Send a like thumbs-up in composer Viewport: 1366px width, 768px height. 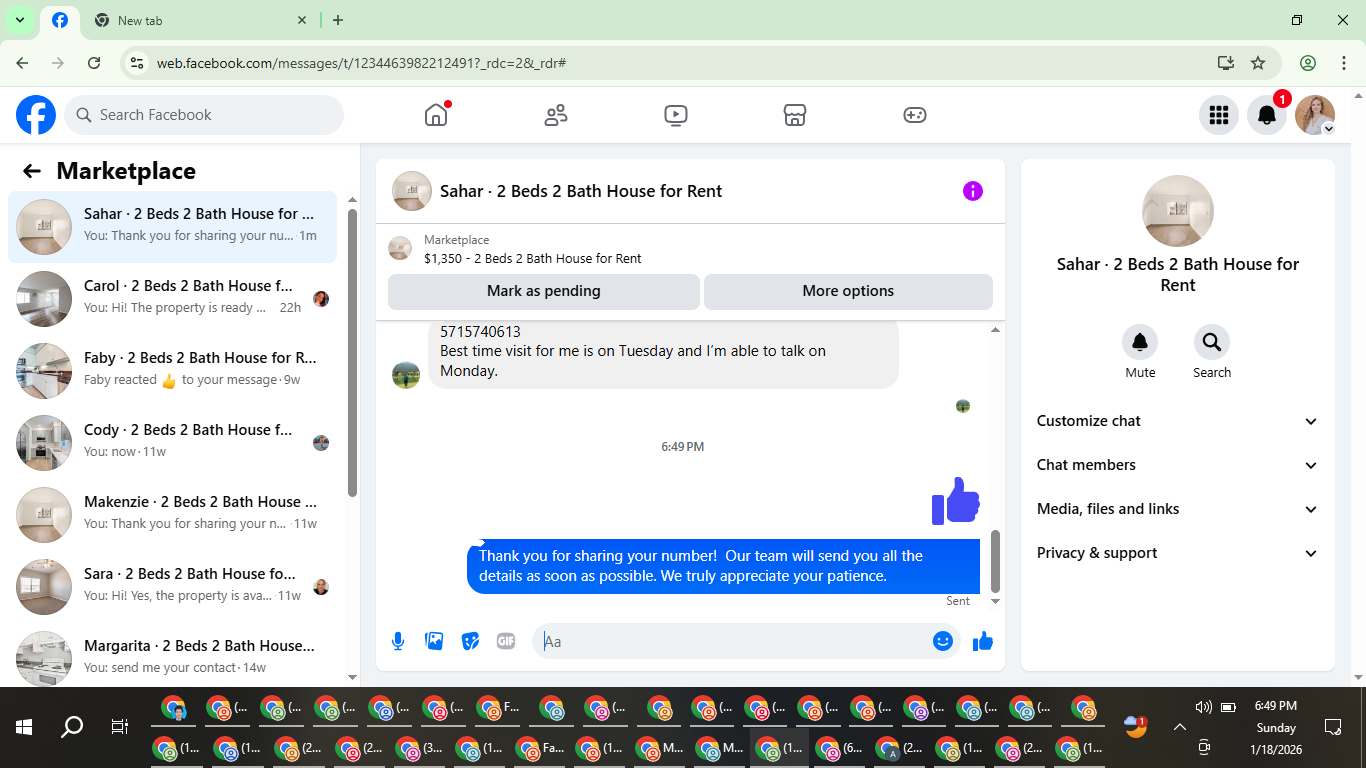click(983, 641)
